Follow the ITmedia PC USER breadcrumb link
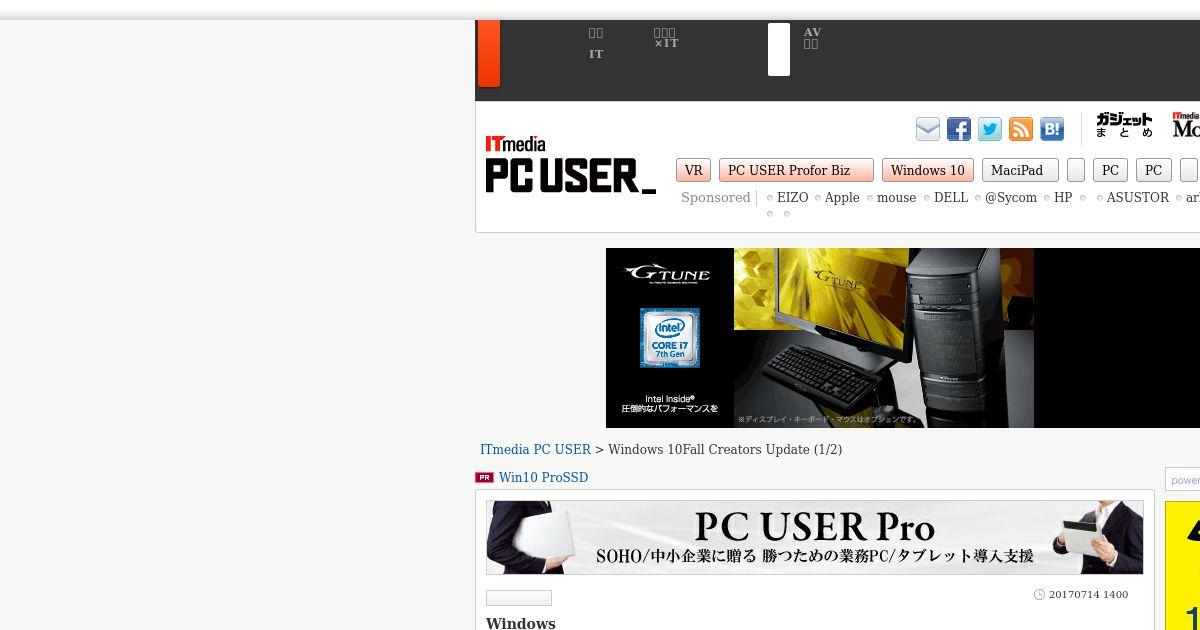The width and height of the screenshot is (1200, 630). (535, 450)
